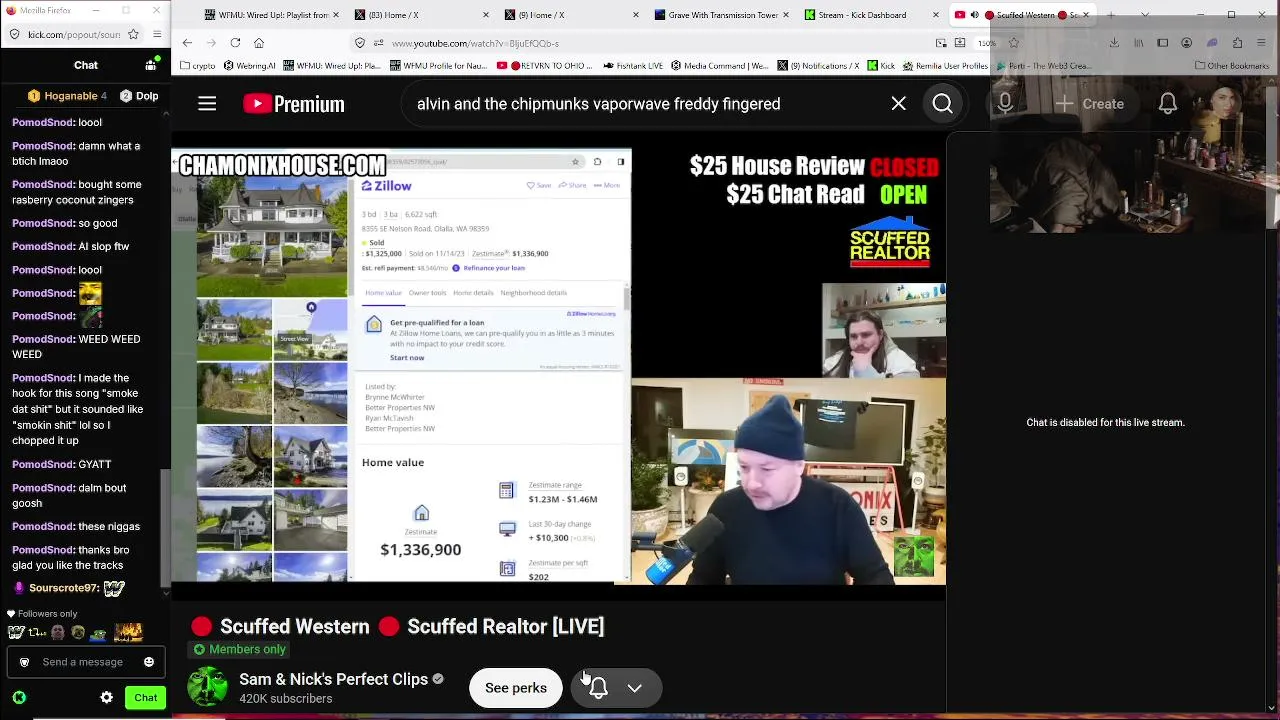This screenshot has height=720, width=1280.
Task: Reset the 150% zoom level indicator
Action: tap(985, 43)
